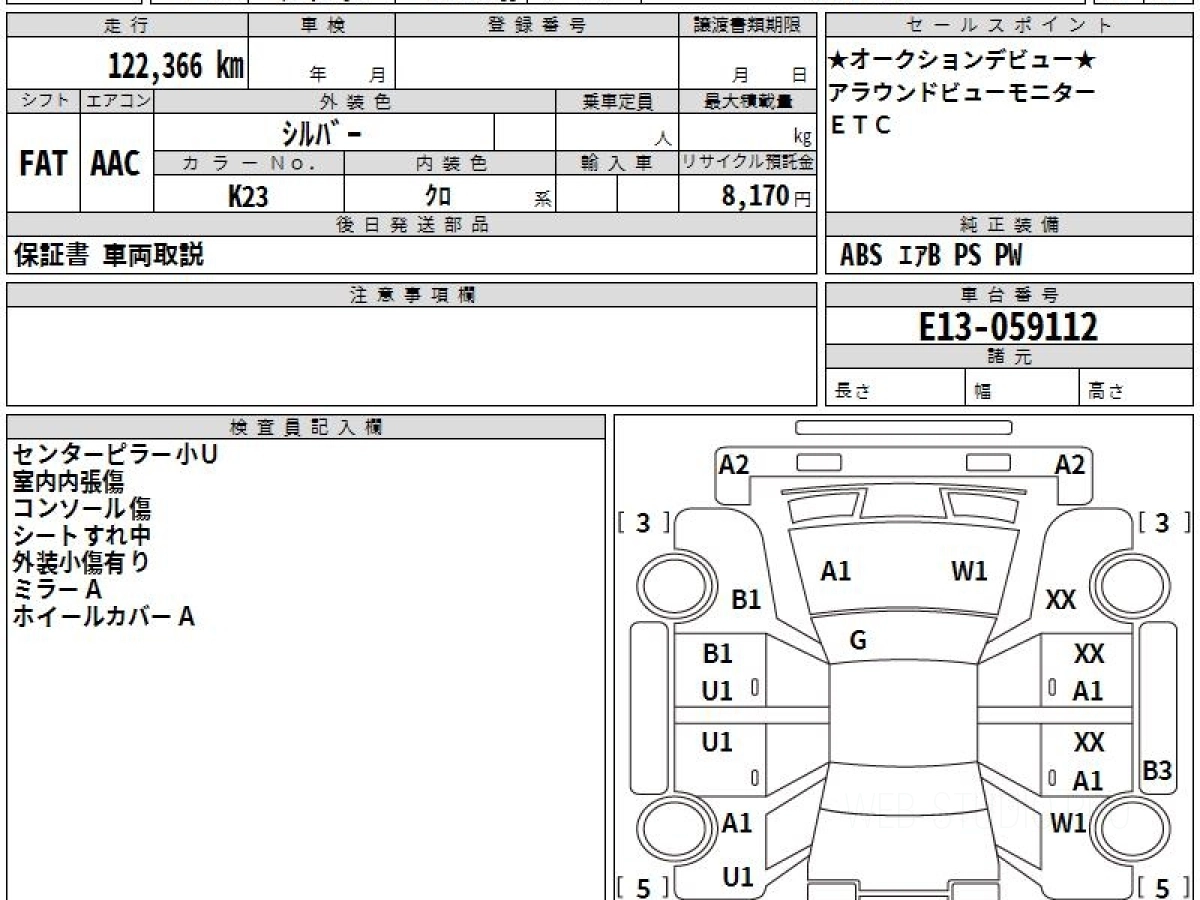Select the 室内内張傷 note
The width and height of the screenshot is (1200, 900).
[x=68, y=481]
